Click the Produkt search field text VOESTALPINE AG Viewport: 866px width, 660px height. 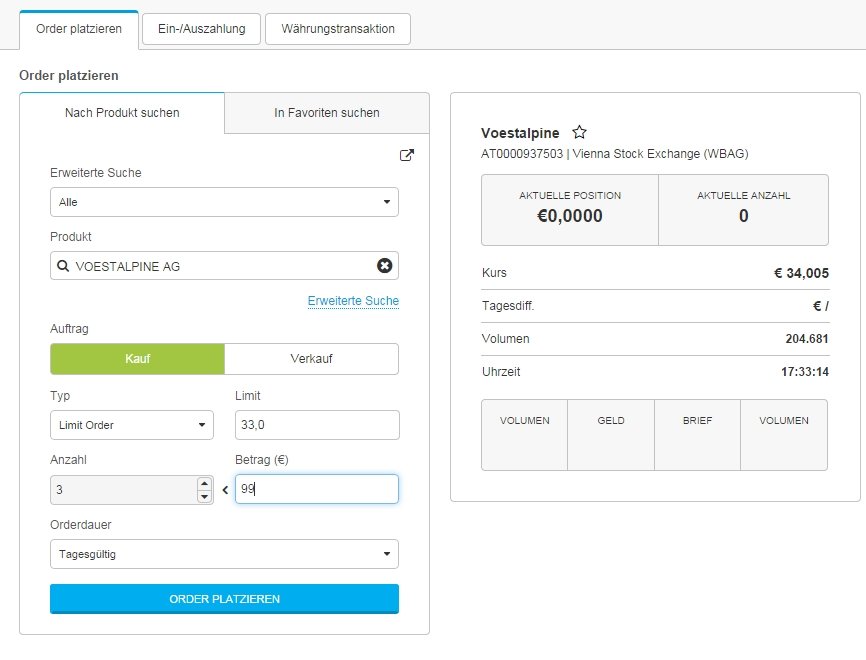[128, 266]
